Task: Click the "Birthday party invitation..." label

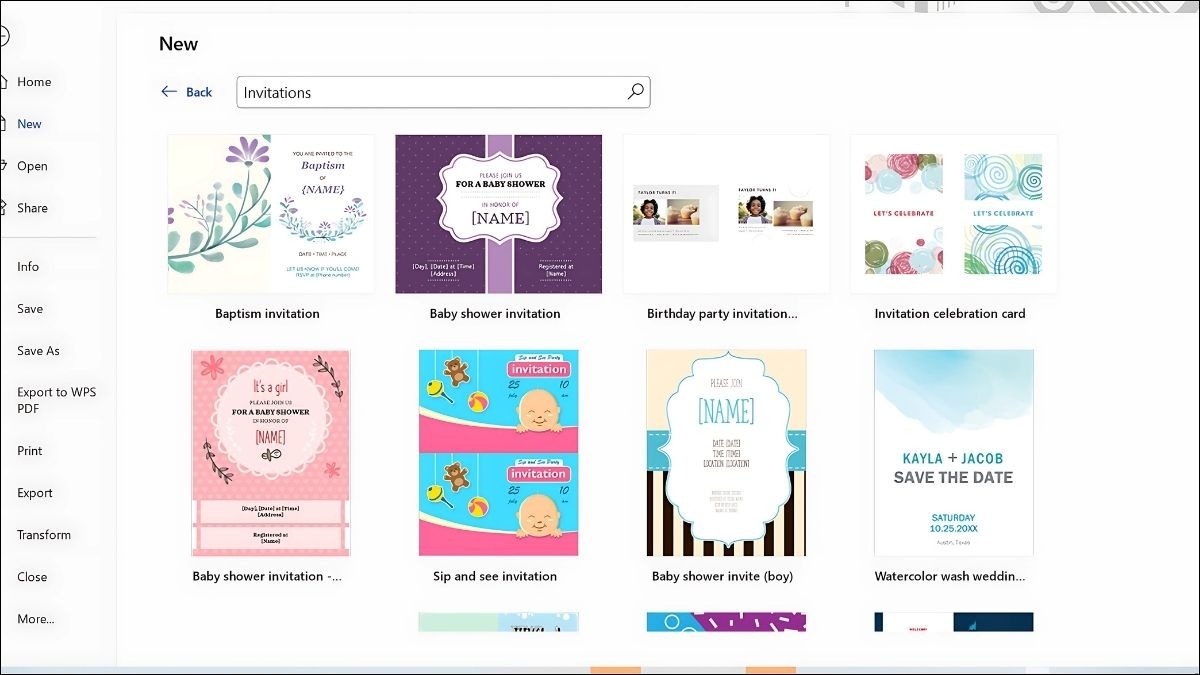Action: (722, 313)
